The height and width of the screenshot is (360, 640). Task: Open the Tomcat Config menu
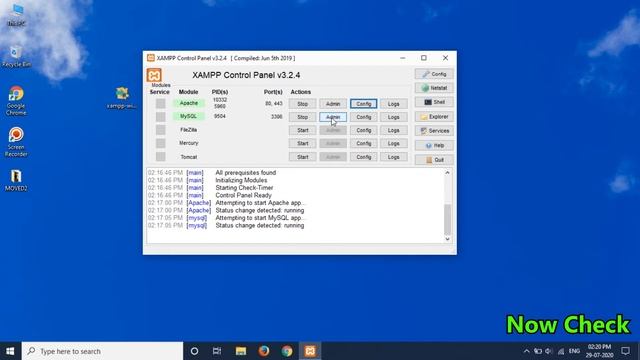coord(363,157)
